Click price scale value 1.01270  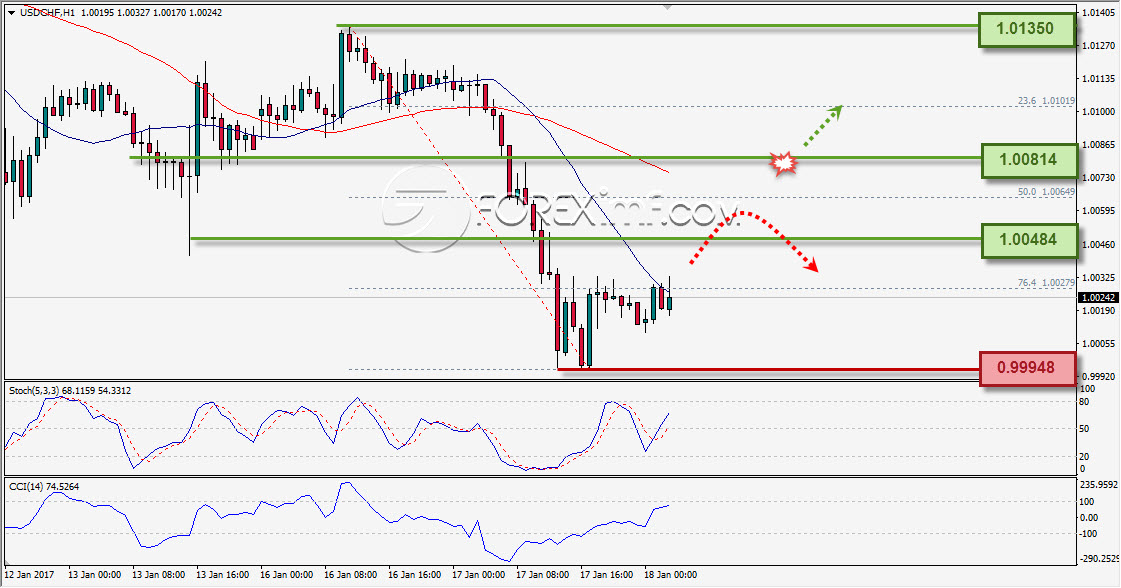click(1098, 46)
